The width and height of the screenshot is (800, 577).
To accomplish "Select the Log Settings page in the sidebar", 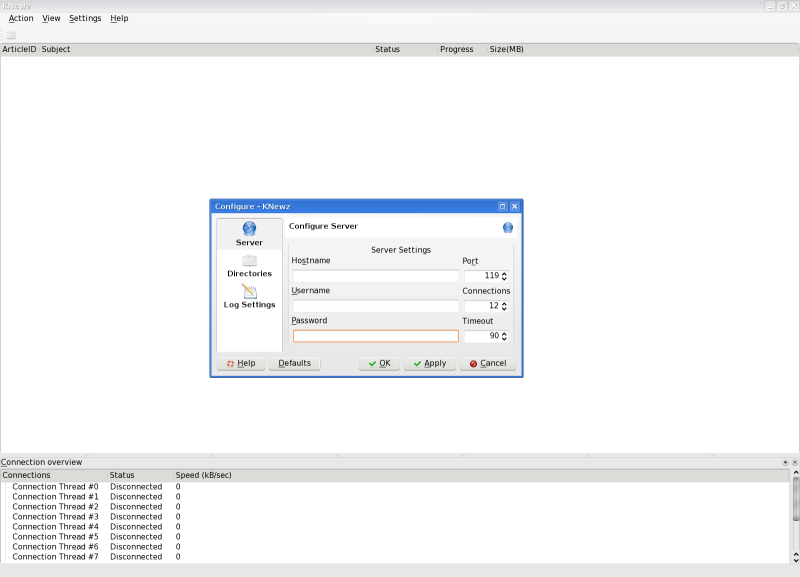I will pyautogui.click(x=249, y=296).
